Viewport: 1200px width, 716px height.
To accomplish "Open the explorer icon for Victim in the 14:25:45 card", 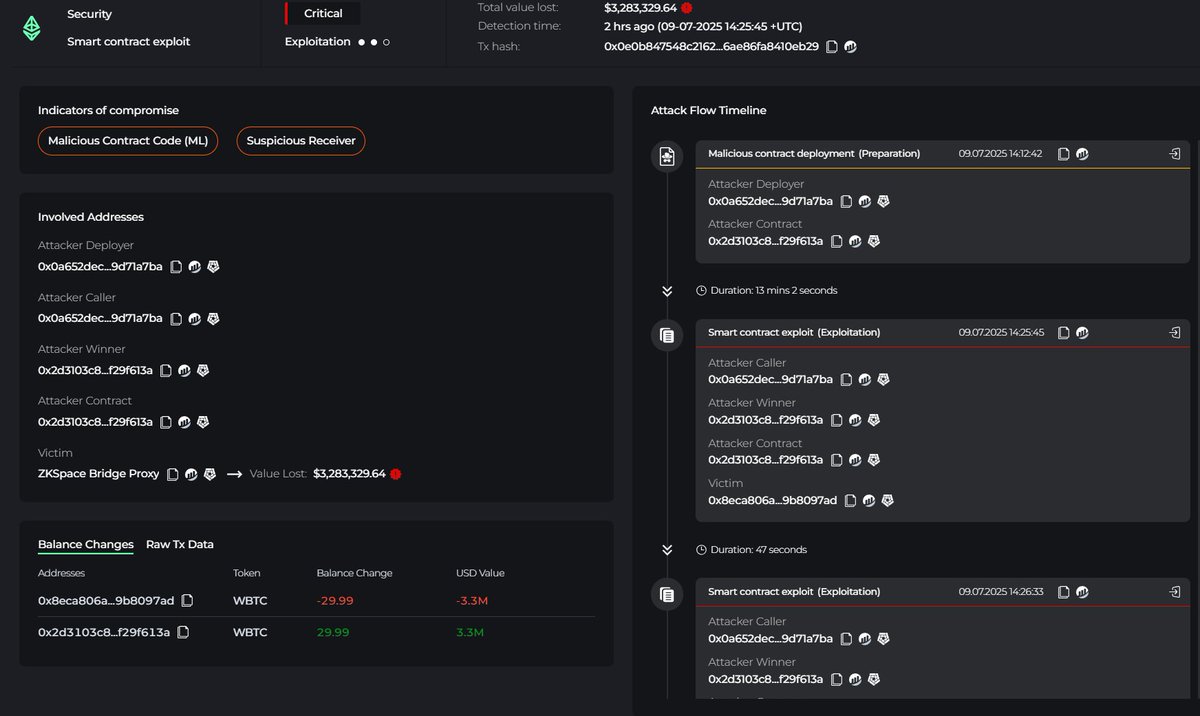I will pyautogui.click(x=869, y=500).
